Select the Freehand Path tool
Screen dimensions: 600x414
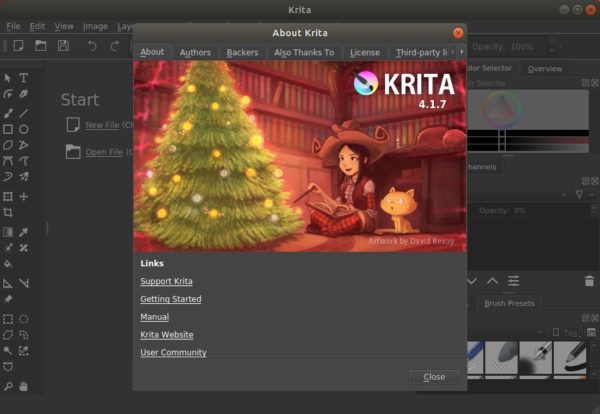pos(24,161)
